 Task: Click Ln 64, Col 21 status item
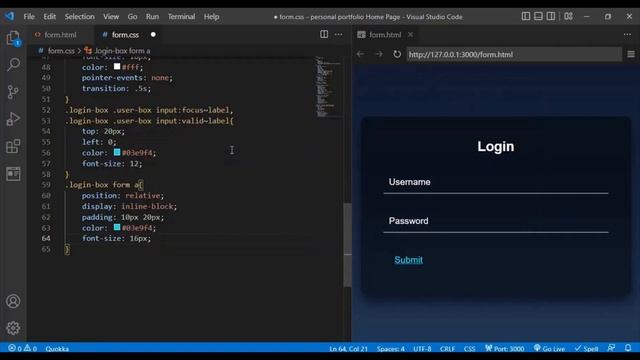pos(348,349)
